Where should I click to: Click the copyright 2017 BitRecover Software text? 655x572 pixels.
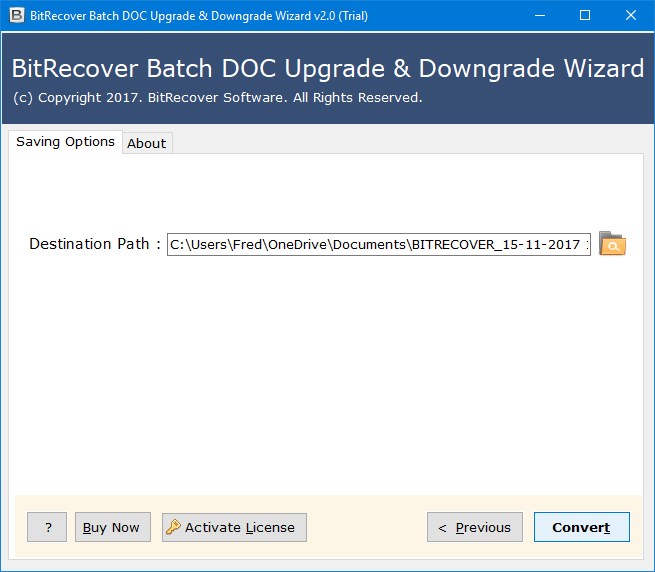coord(218,98)
